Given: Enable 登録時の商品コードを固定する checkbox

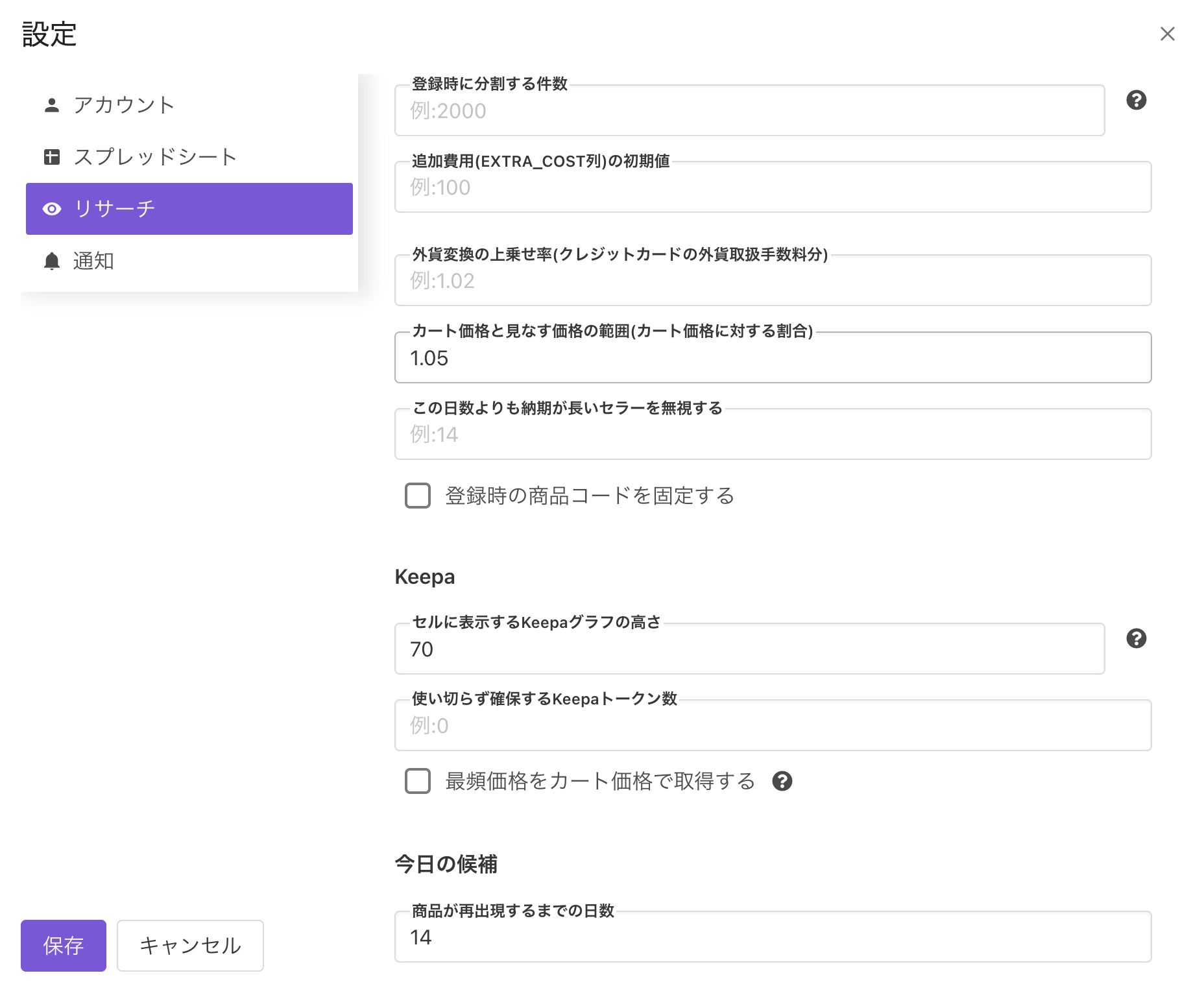Looking at the screenshot, I should coord(418,496).
